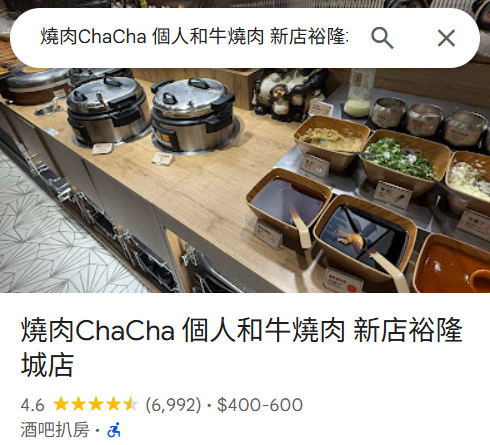Click the 4.6 rating number

32,405
